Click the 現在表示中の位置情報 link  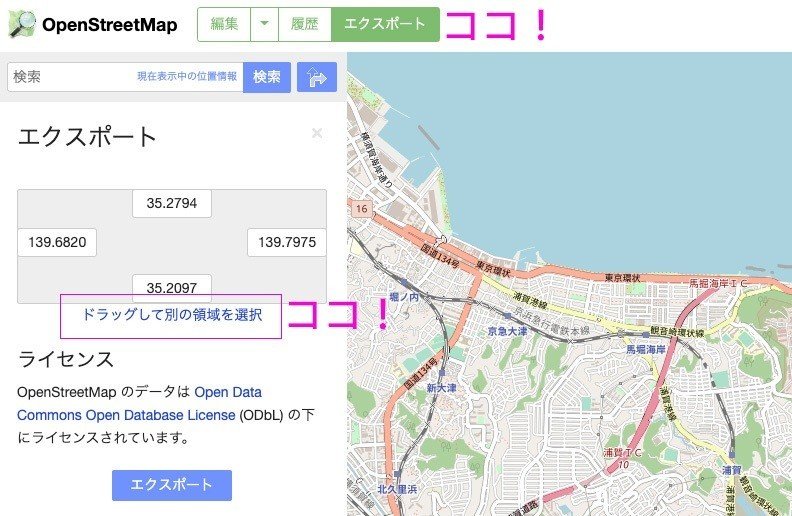[x=187, y=76]
